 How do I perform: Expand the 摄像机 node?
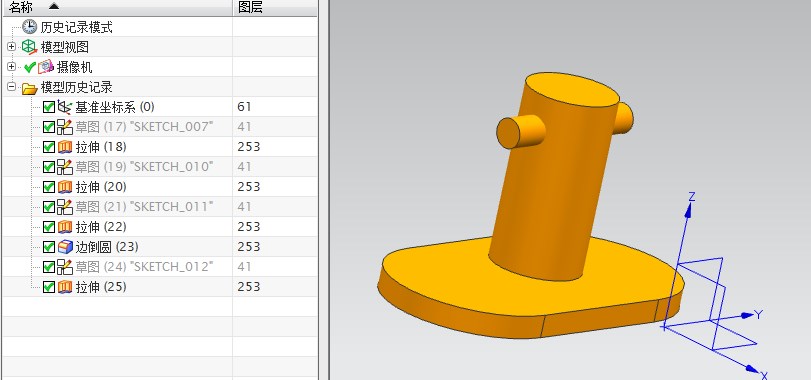coord(11,67)
